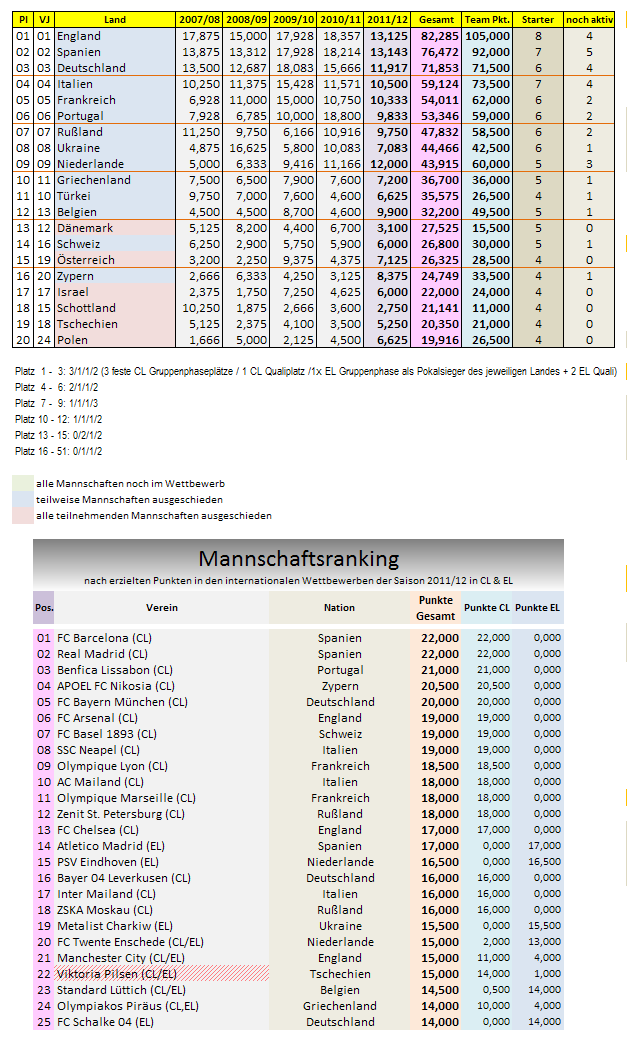This screenshot has width=627, height=1039.
Task: Click England's team points 105,000
Action: (x=488, y=36)
